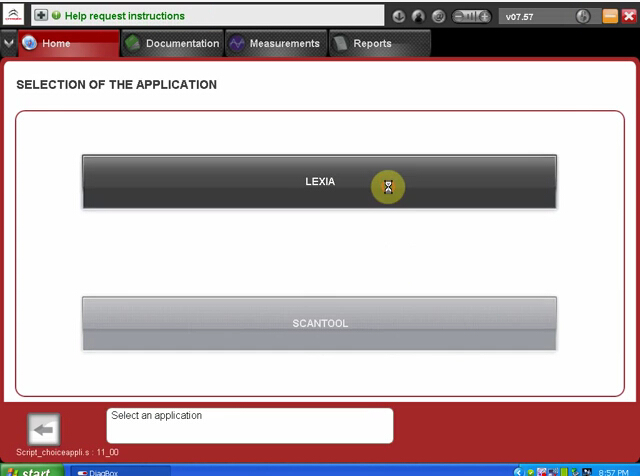Switch to the Home tab

(x=69, y=43)
